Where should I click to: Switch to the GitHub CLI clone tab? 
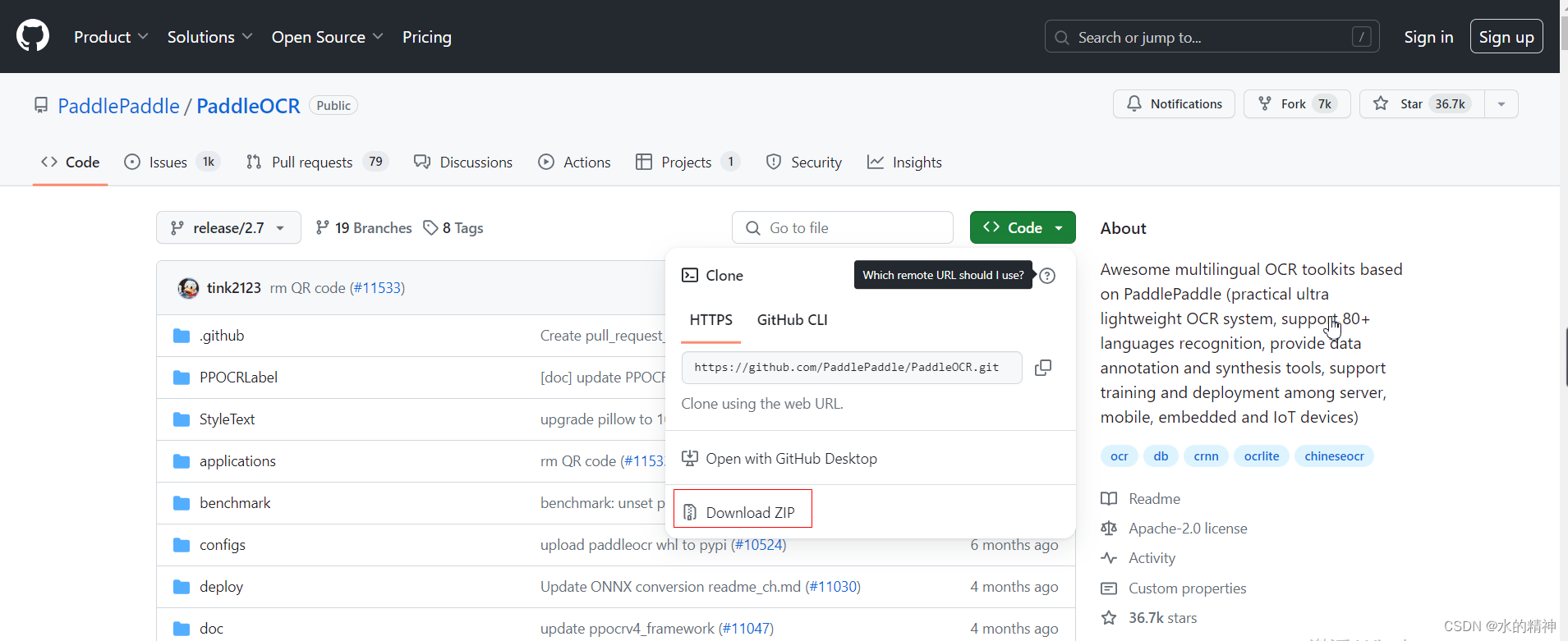(x=793, y=320)
